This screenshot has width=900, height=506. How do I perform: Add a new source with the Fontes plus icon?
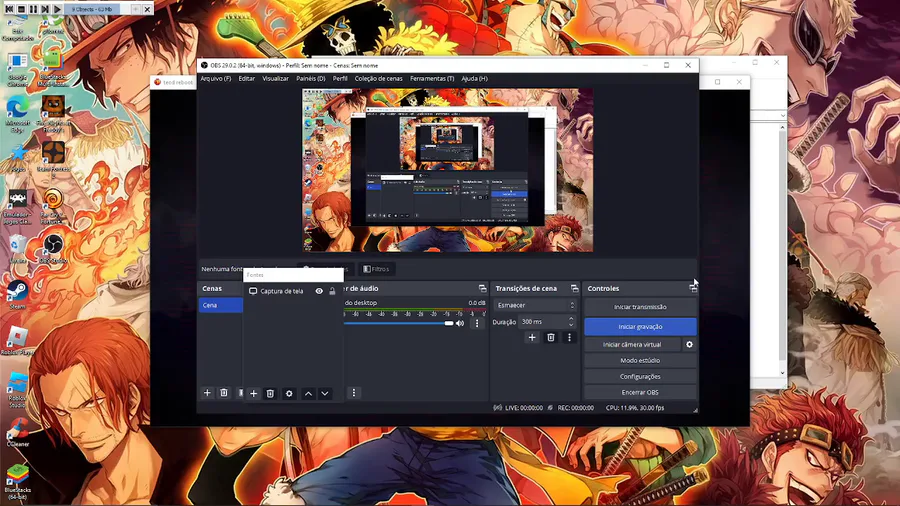253,394
